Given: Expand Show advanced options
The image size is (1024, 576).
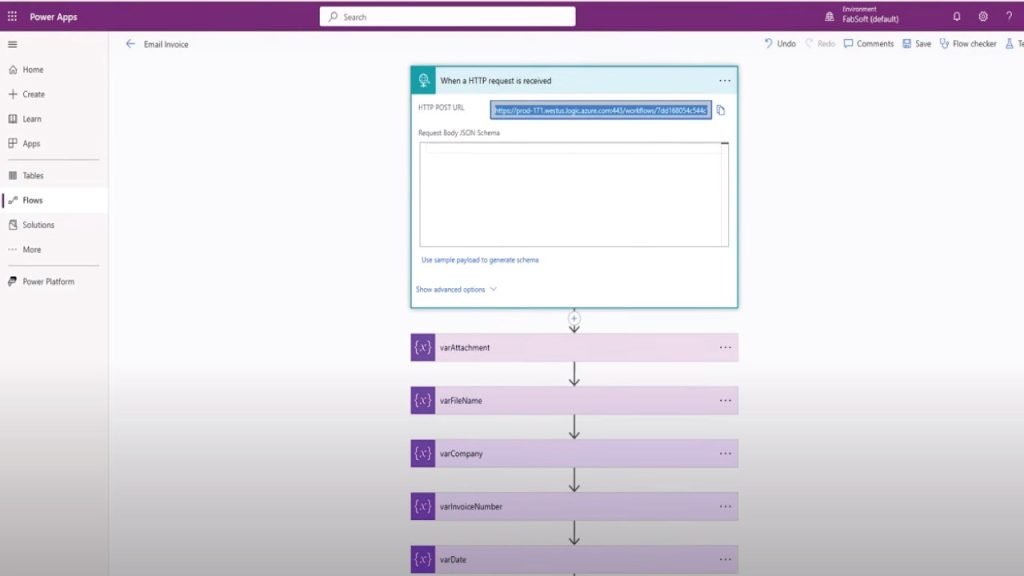Looking at the screenshot, I should coord(456,290).
